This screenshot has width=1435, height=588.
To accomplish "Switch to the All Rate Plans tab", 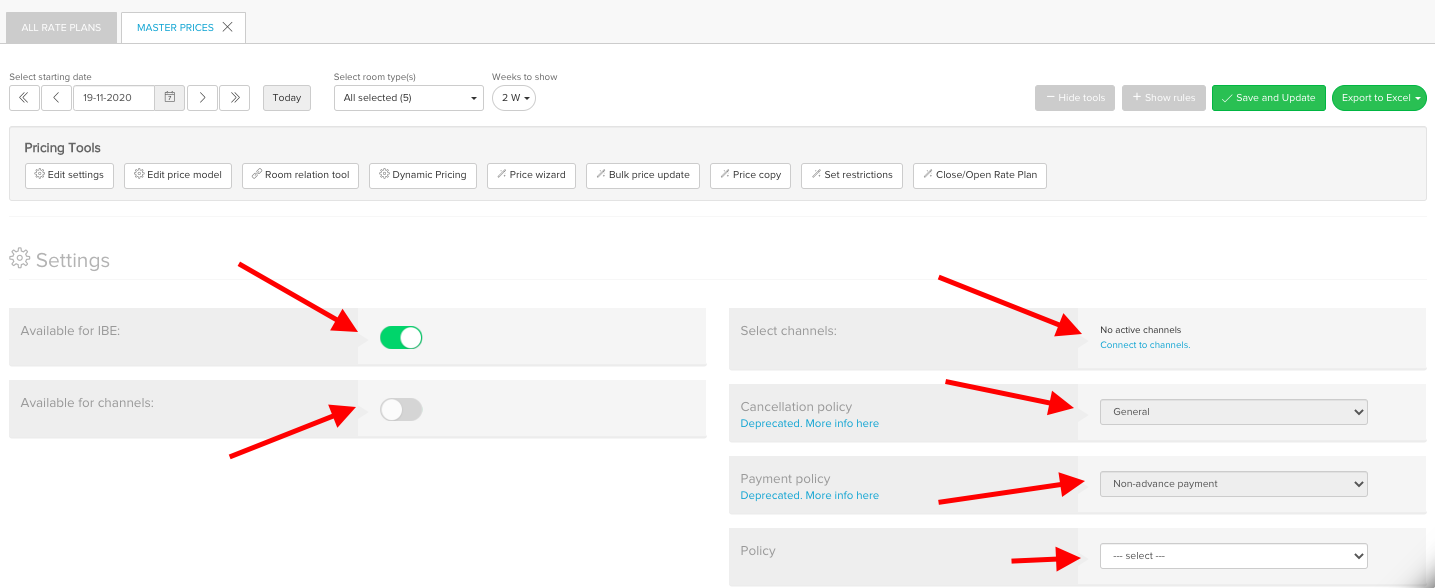I will click(61, 28).
